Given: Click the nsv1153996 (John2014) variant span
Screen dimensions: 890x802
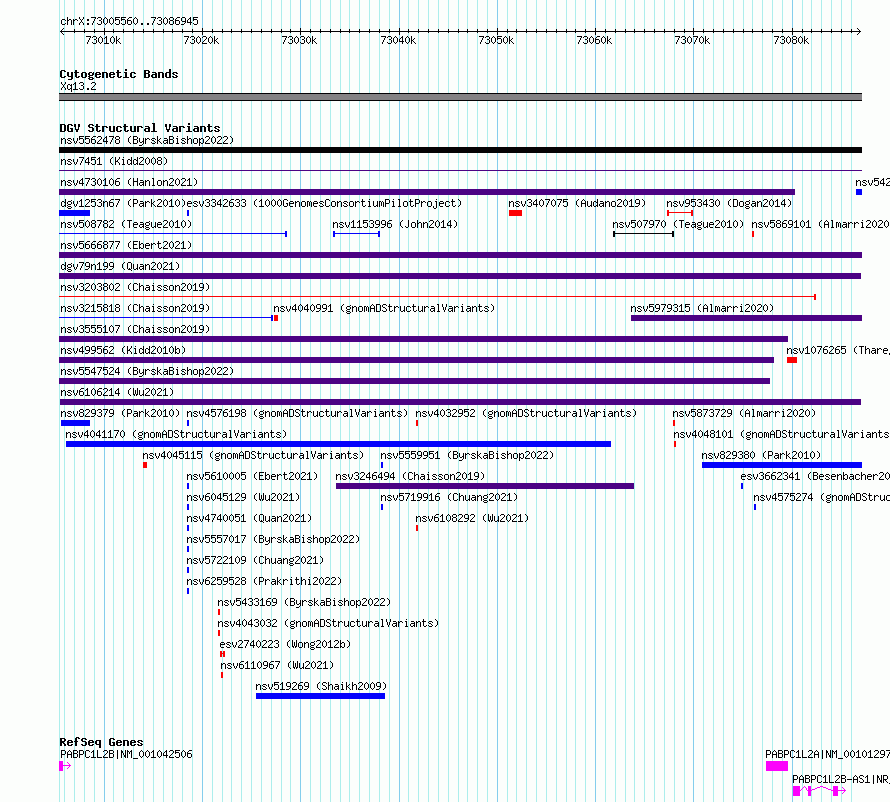Looking at the screenshot, I should pos(356,234).
